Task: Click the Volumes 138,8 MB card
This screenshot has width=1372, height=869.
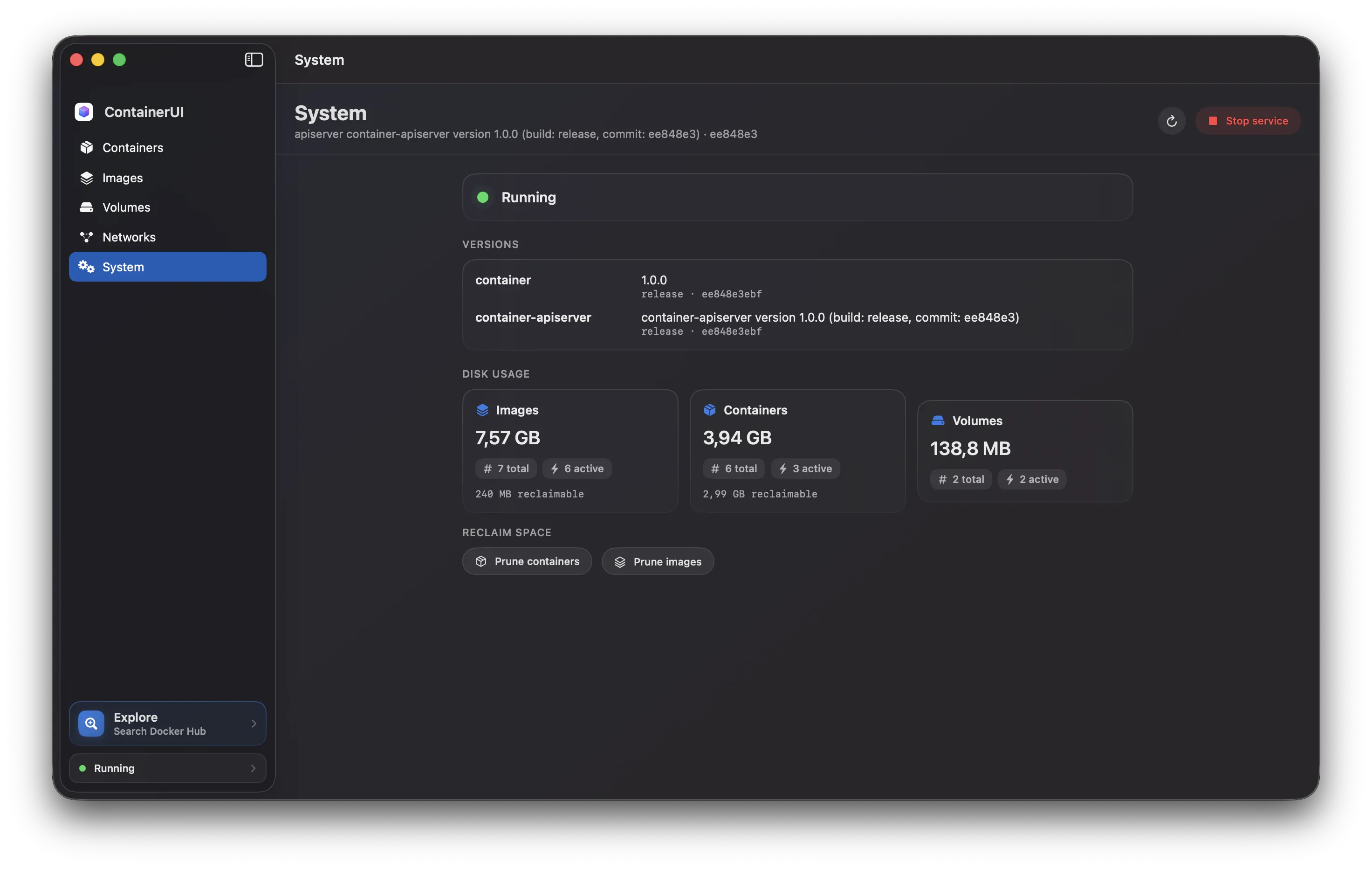Action: 1024,451
